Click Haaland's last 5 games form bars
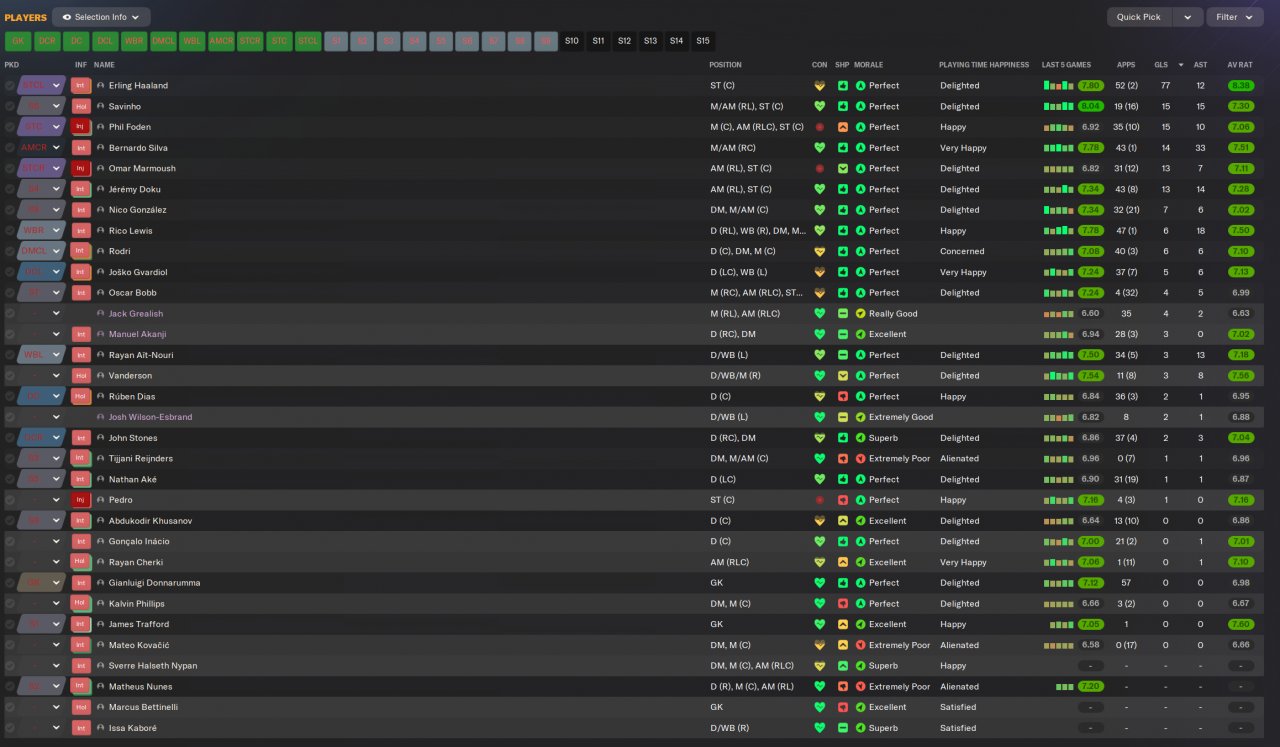This screenshot has height=747, width=1280. 1058,86
